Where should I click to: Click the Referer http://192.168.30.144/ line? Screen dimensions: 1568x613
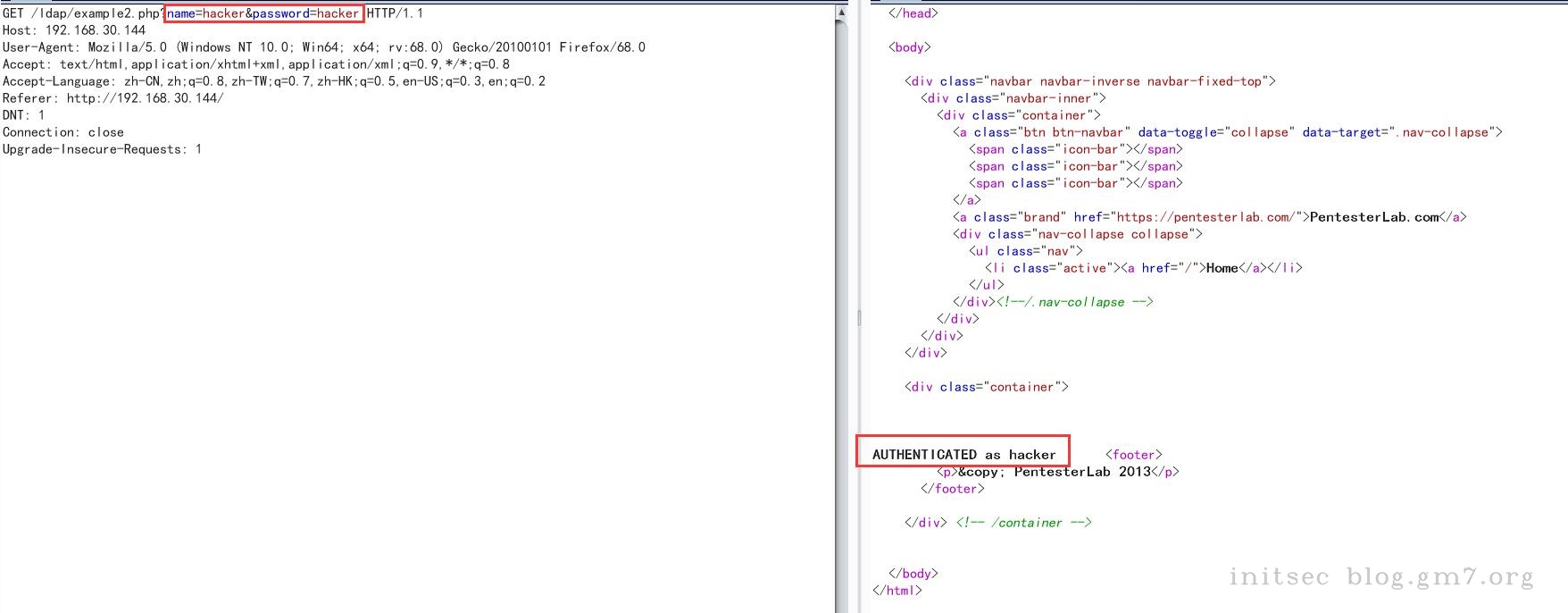pos(113,98)
